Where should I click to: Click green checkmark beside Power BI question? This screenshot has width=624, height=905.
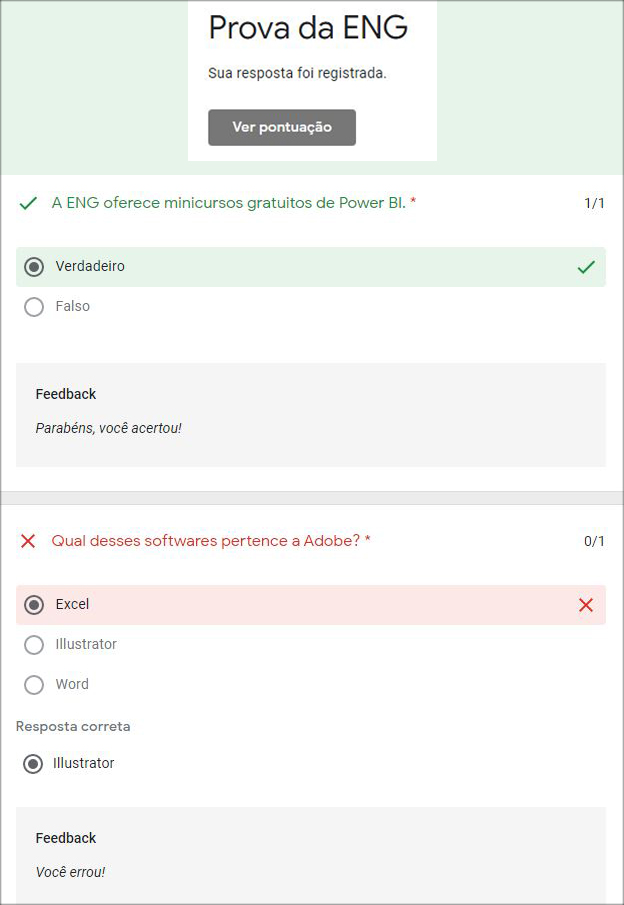click(28, 204)
